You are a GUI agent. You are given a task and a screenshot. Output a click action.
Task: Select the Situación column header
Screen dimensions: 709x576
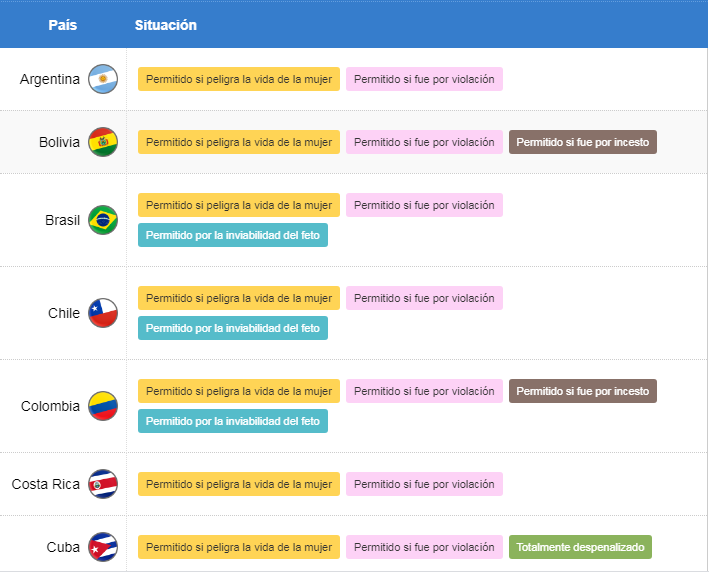(x=166, y=25)
